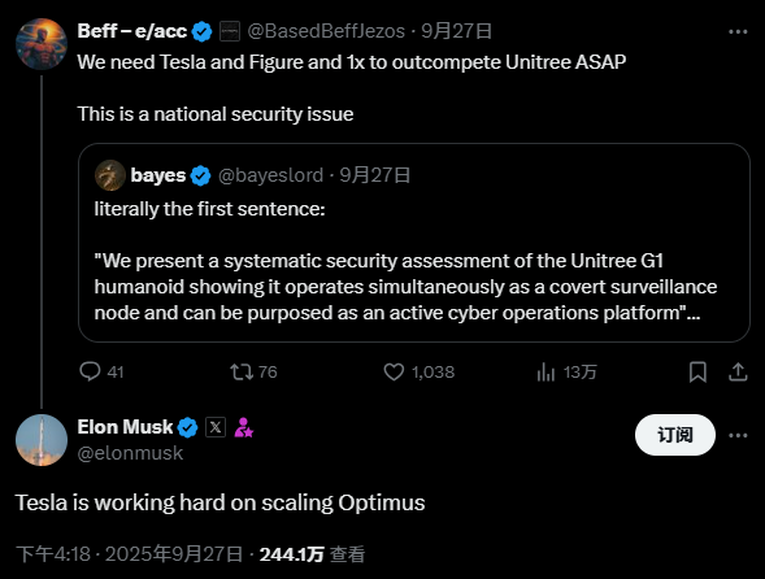Open view analytics bar chart icon

546,372
